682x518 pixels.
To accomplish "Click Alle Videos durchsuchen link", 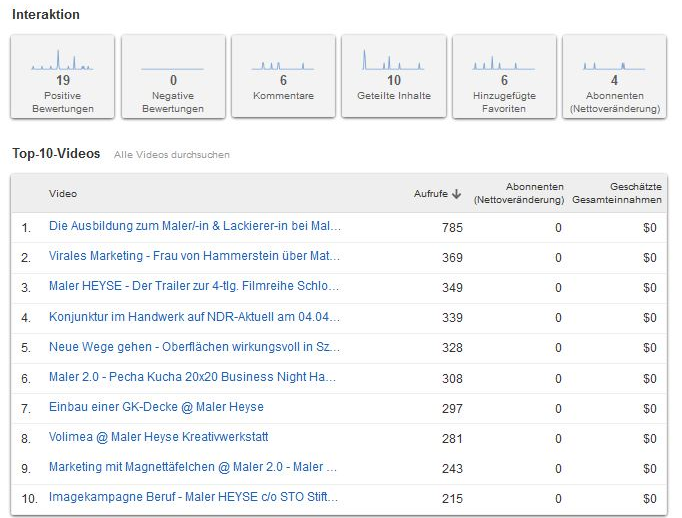I will click(x=172, y=155).
